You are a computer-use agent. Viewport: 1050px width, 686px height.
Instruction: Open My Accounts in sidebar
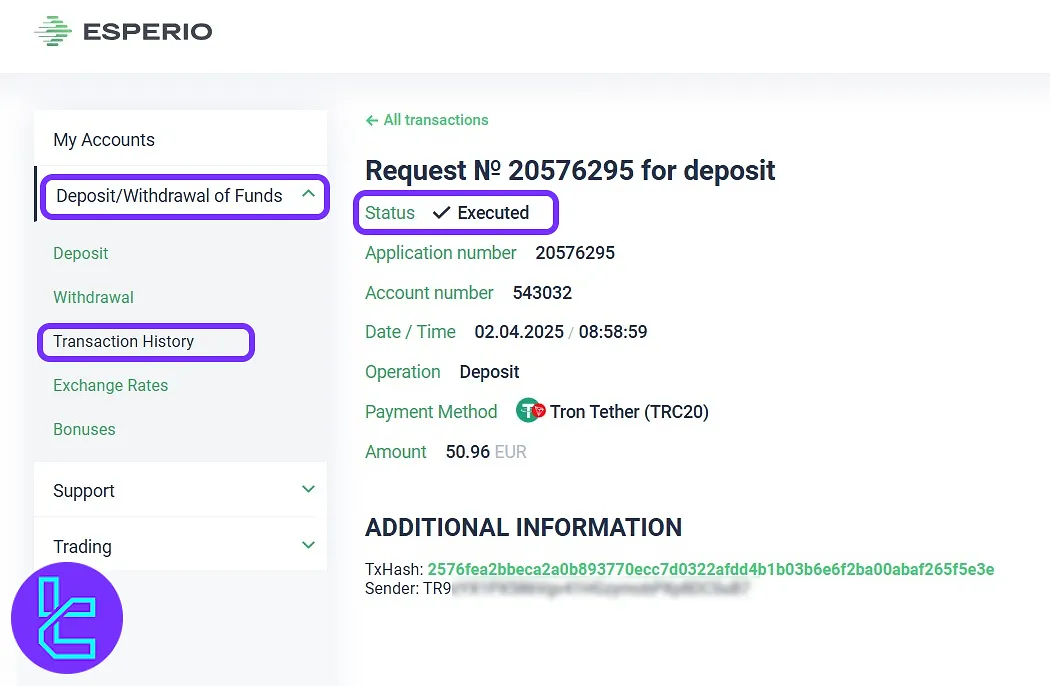[104, 139]
